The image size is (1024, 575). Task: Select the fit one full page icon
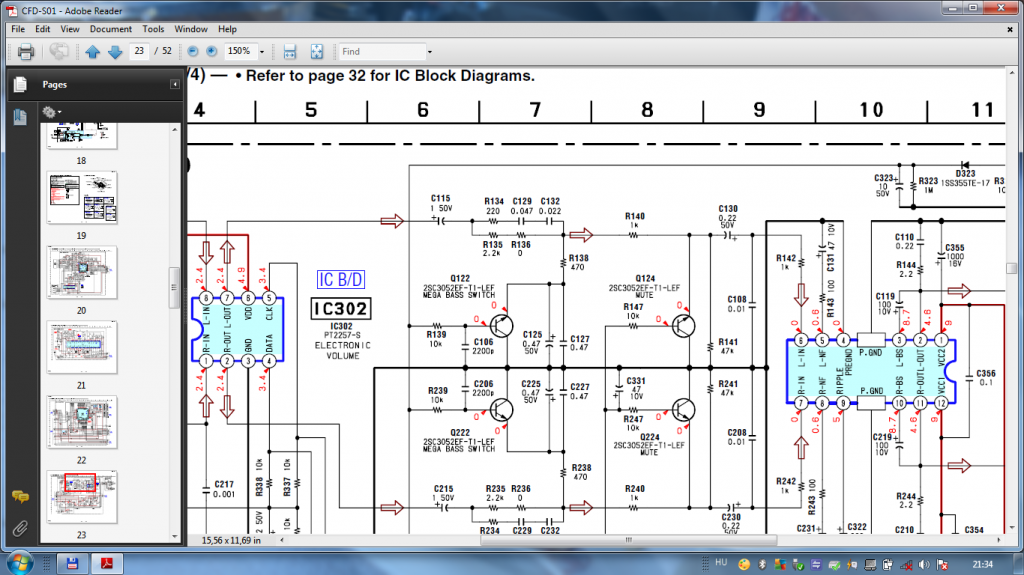[x=317, y=52]
